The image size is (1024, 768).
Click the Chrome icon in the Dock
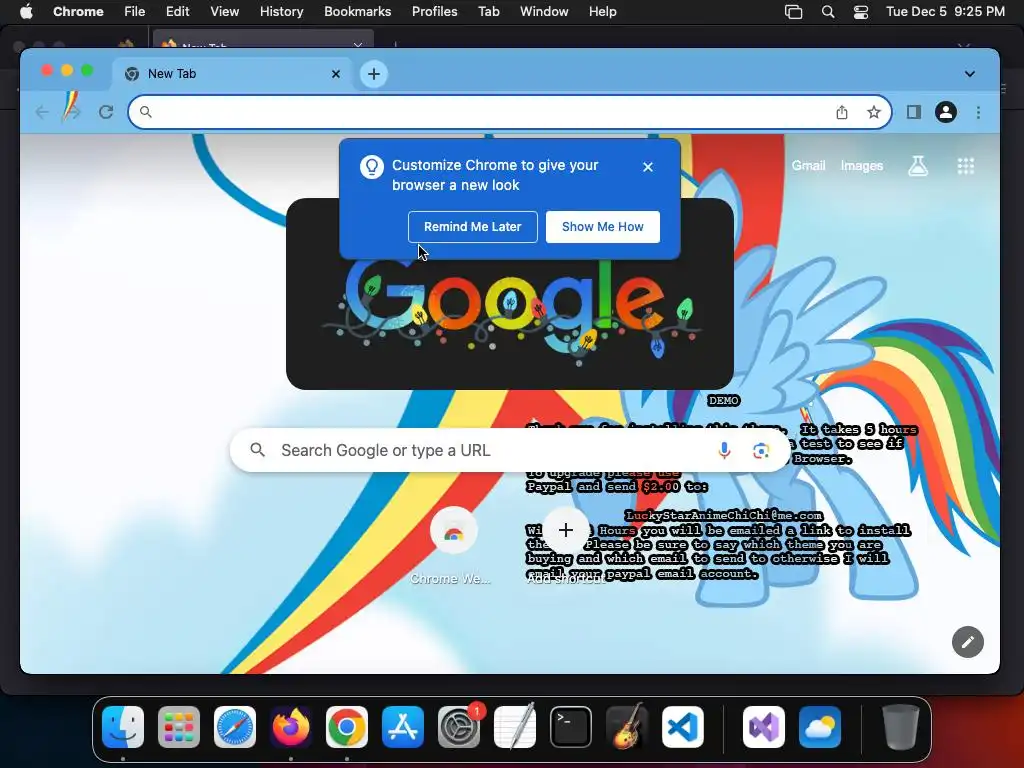pyautogui.click(x=347, y=727)
